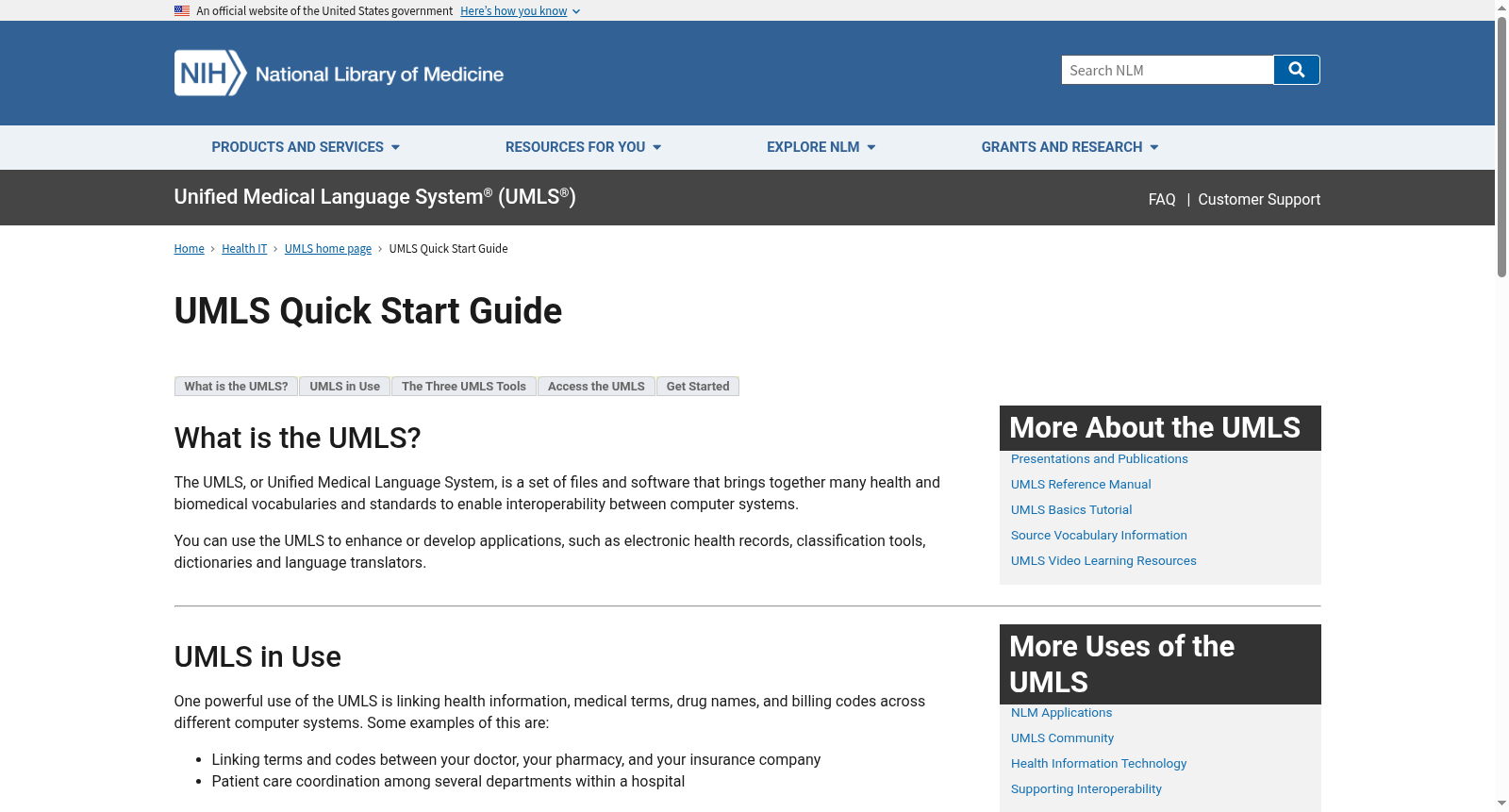Open UMLS Basics Tutorial link
Image resolution: width=1509 pixels, height=812 pixels.
point(1071,510)
